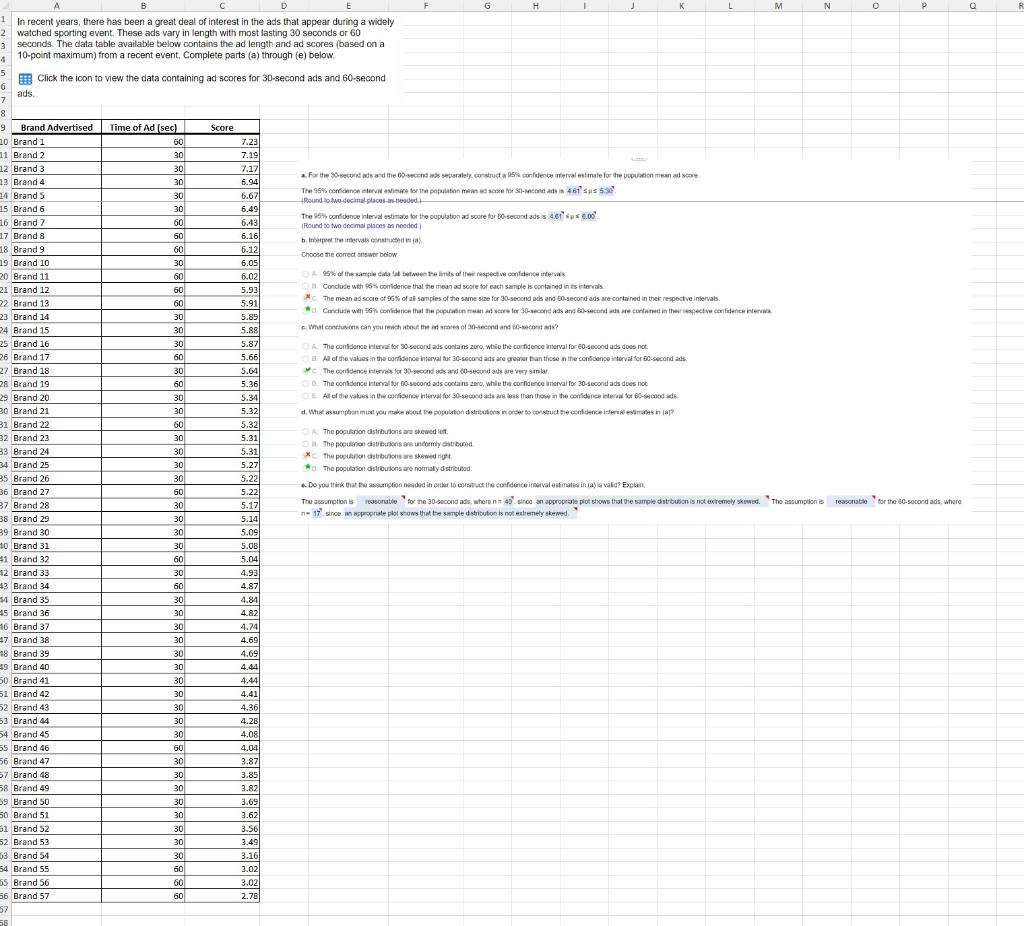The width and height of the screenshot is (1024, 926).
Task: Click the 60-second upper limit field 6.00
Action: pos(588,216)
